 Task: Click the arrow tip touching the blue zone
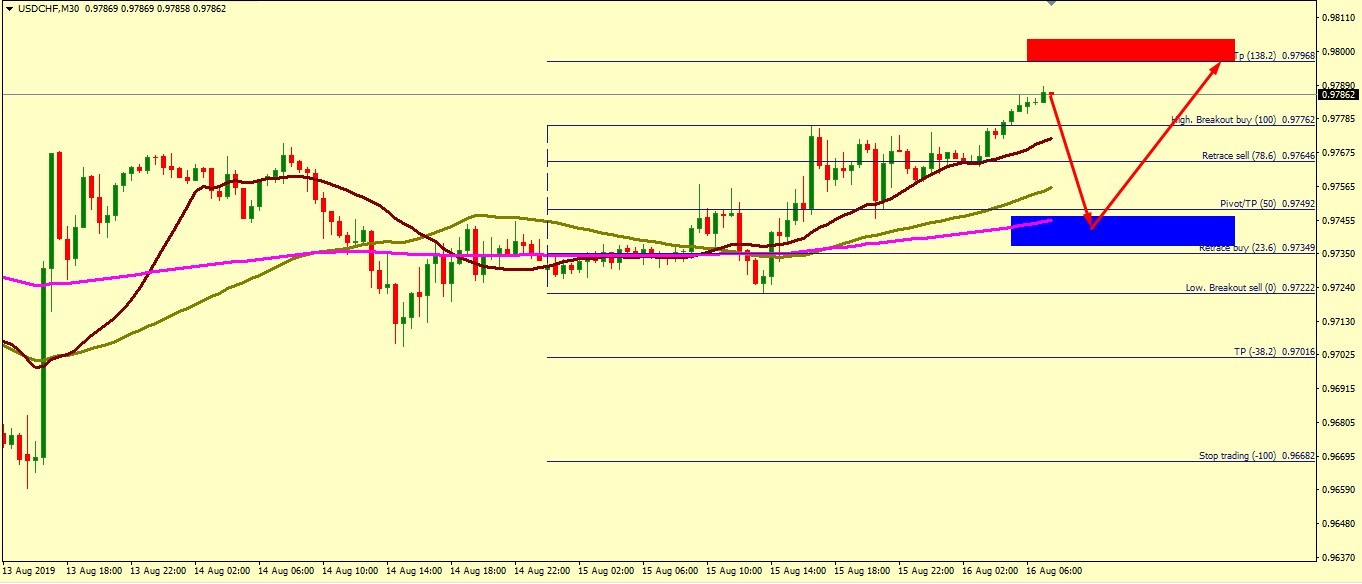pyautogui.click(x=1091, y=227)
